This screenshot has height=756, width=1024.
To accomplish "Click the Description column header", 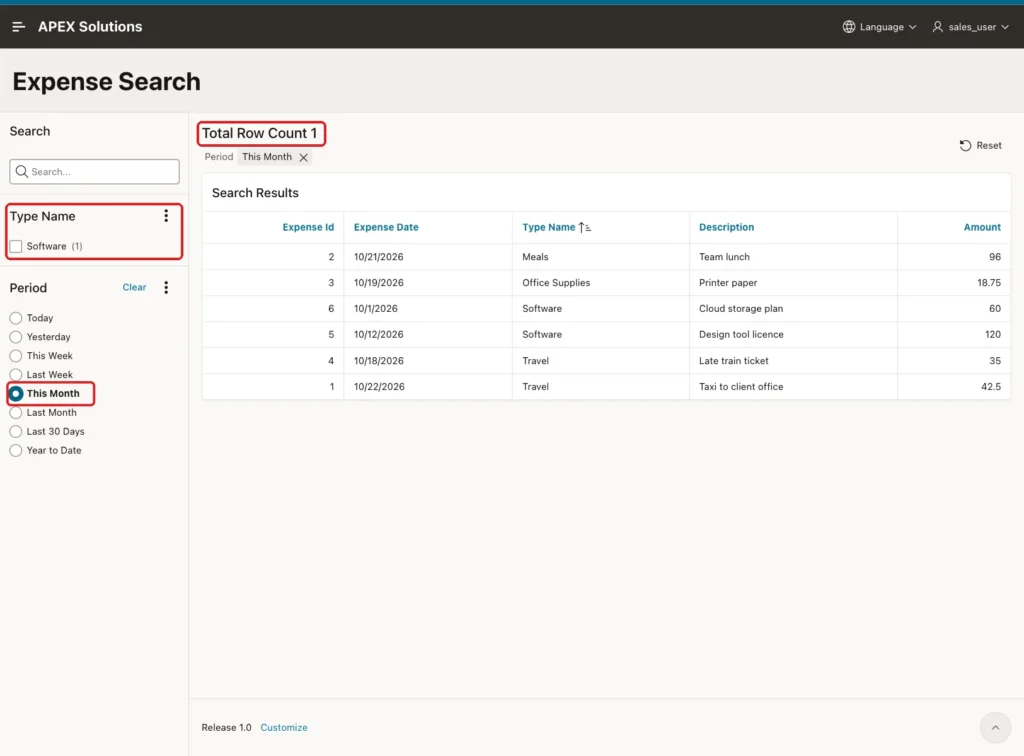I will (726, 227).
